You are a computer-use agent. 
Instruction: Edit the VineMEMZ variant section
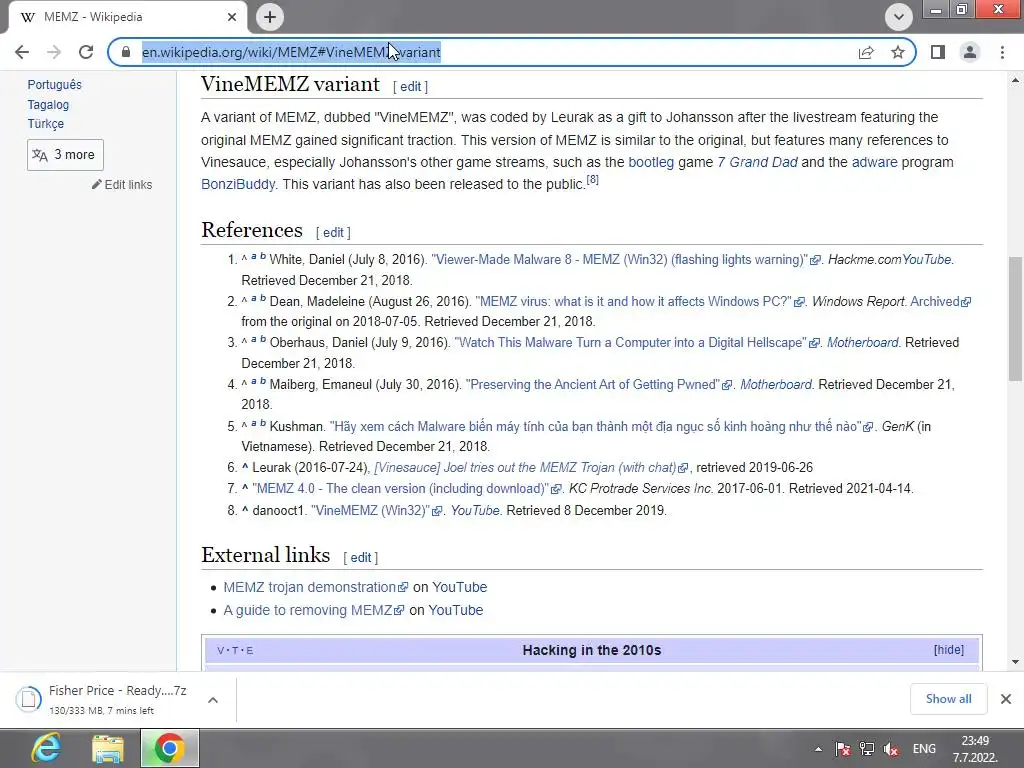(x=410, y=86)
